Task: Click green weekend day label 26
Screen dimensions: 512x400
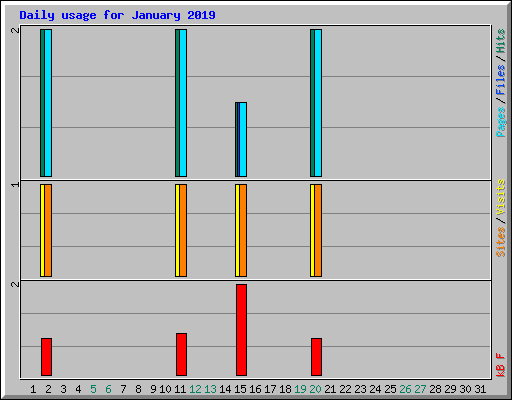Action: pyautogui.click(x=405, y=389)
